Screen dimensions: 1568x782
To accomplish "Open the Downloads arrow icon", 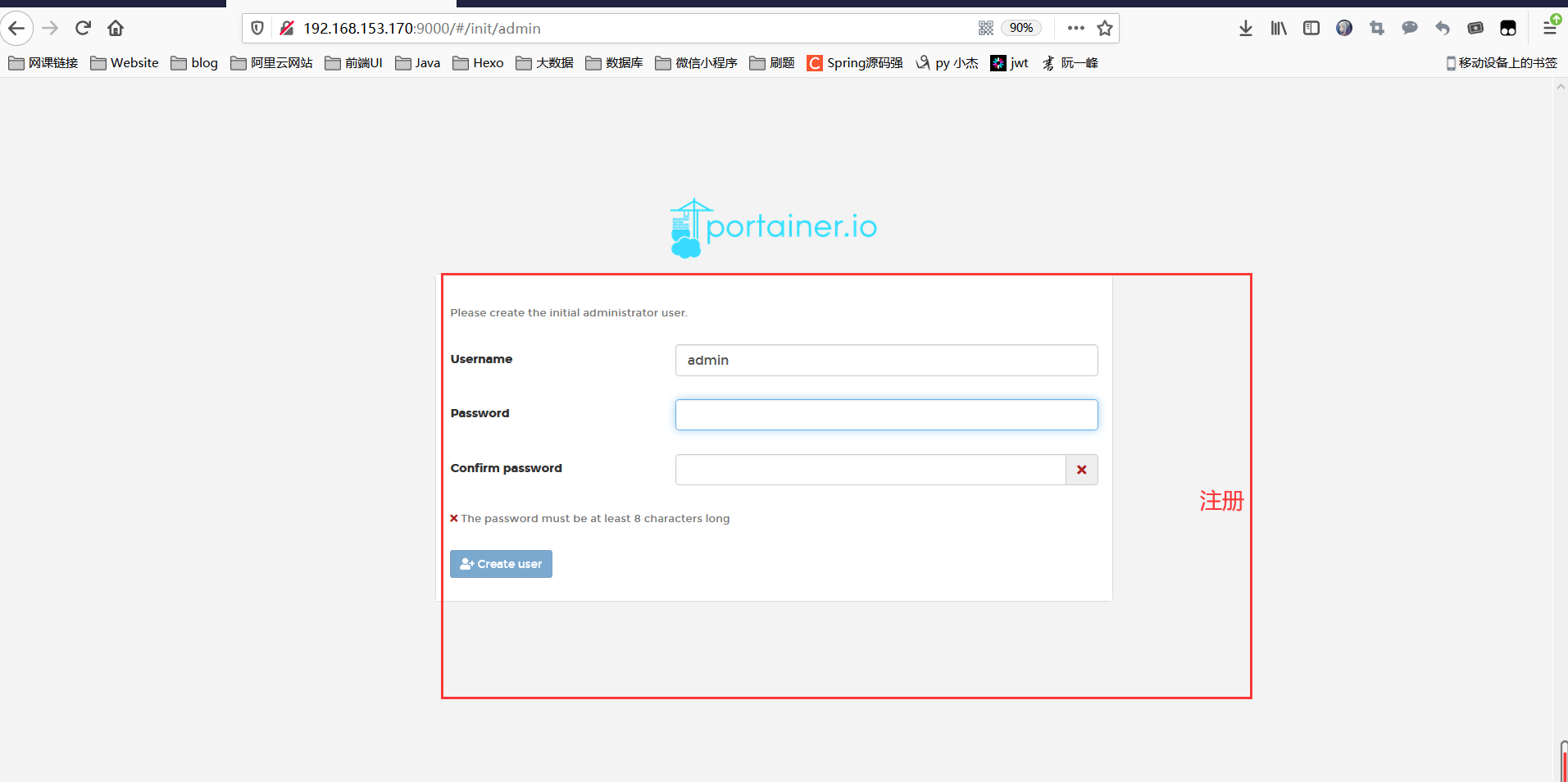I will tap(1246, 29).
